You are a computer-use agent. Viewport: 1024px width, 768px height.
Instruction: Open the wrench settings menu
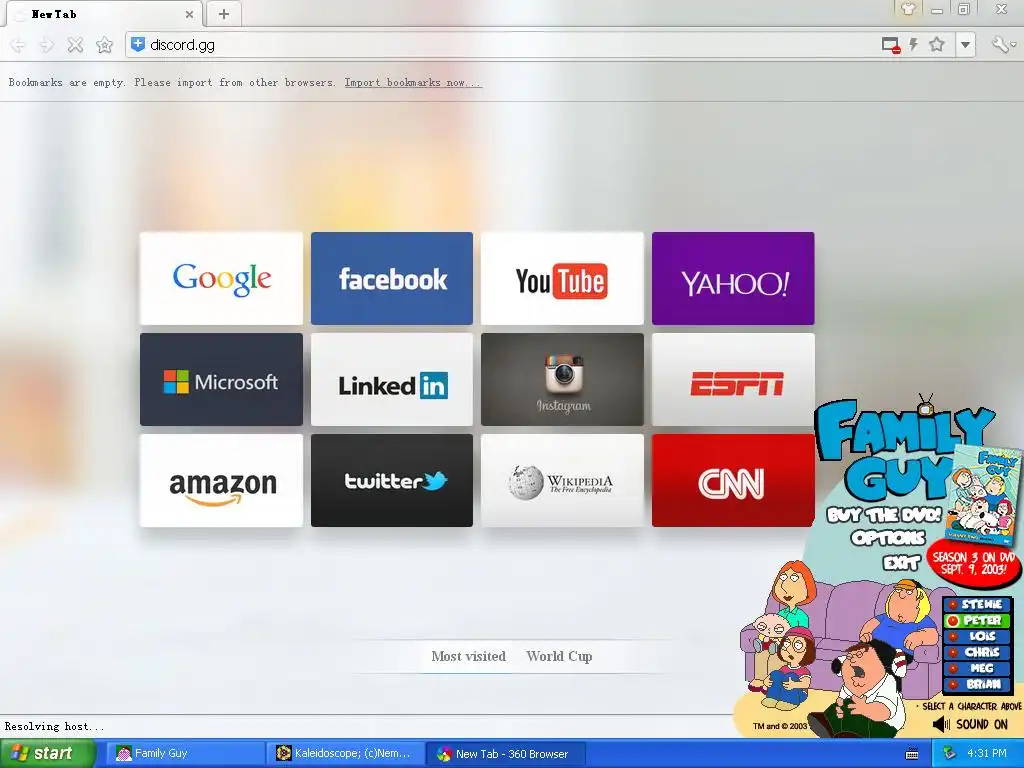point(1002,44)
